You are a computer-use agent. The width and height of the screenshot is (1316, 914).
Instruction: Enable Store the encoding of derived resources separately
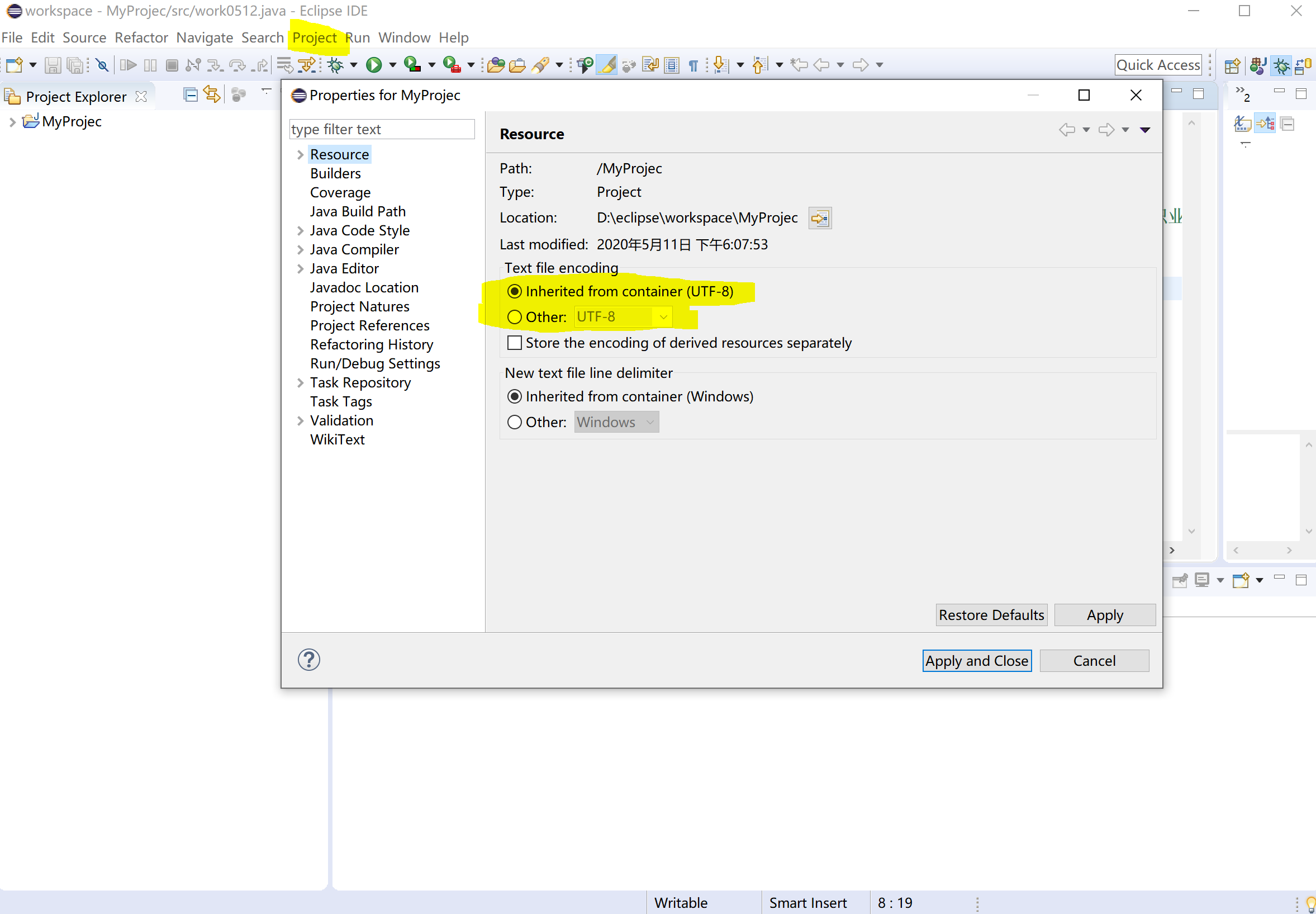(514, 343)
